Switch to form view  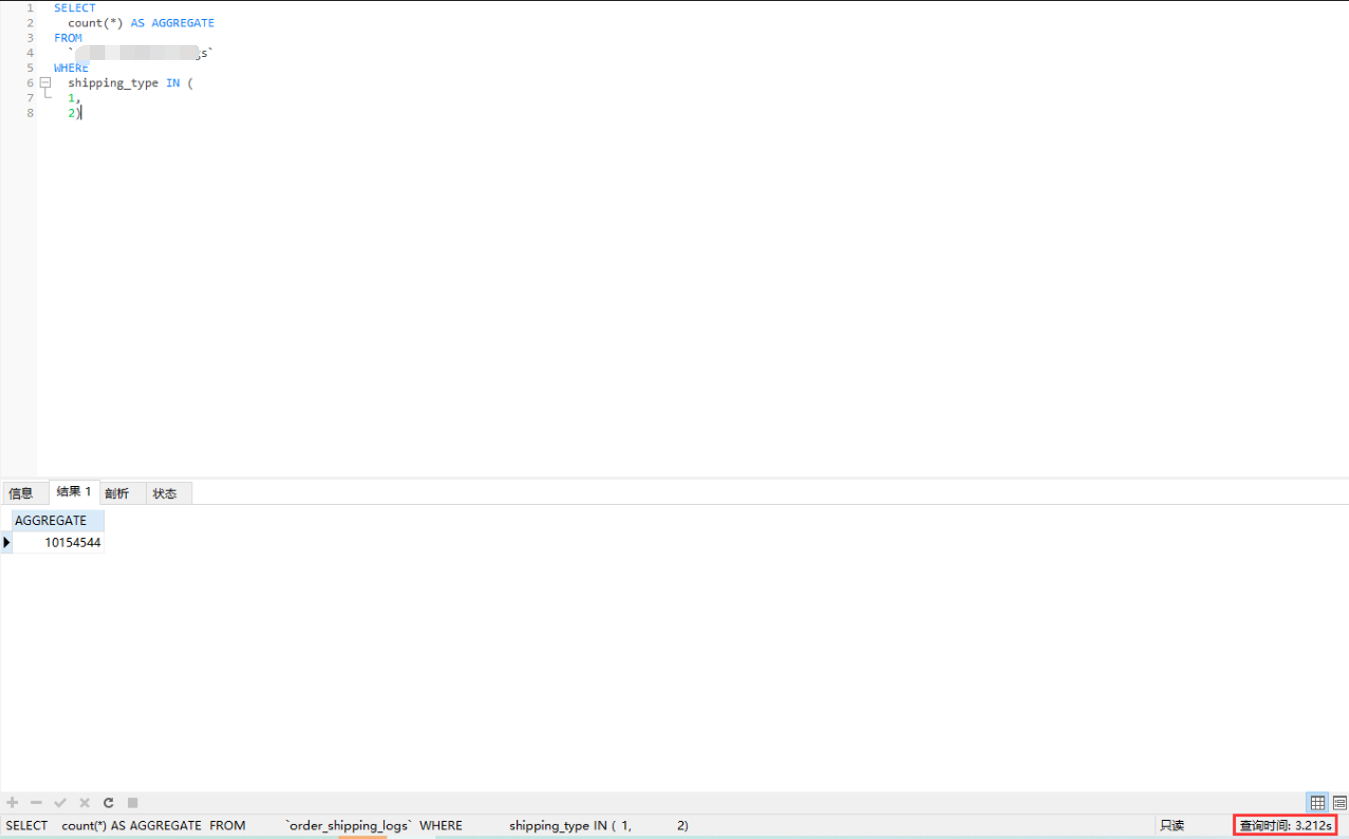1339,803
